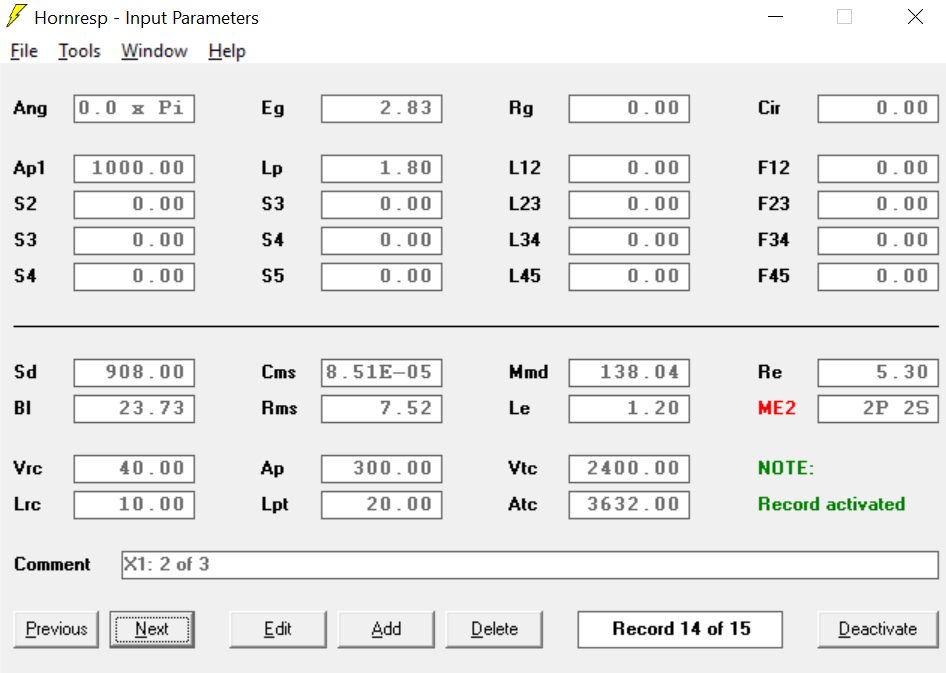Click the Vrc parameter label

click(28, 468)
